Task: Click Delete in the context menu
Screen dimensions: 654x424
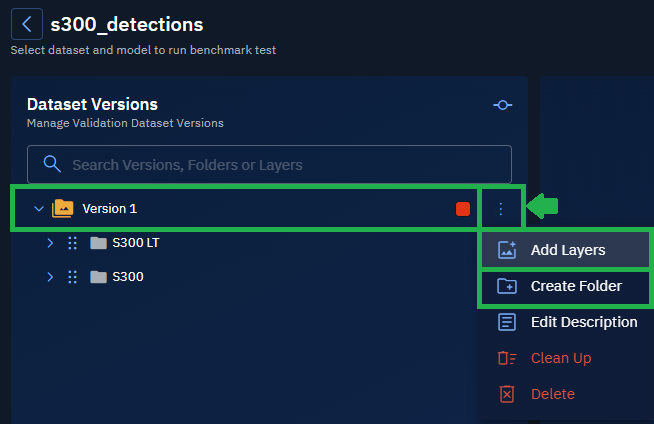Action: (x=552, y=394)
